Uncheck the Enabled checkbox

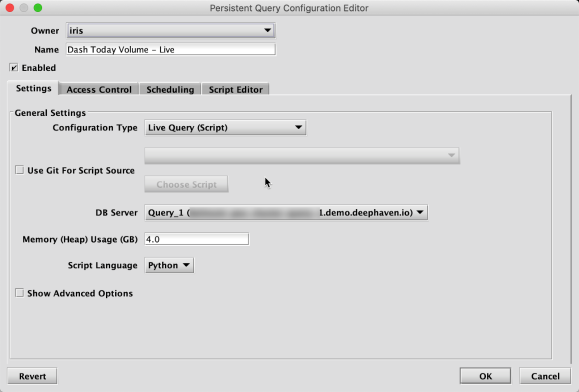click(x=14, y=68)
